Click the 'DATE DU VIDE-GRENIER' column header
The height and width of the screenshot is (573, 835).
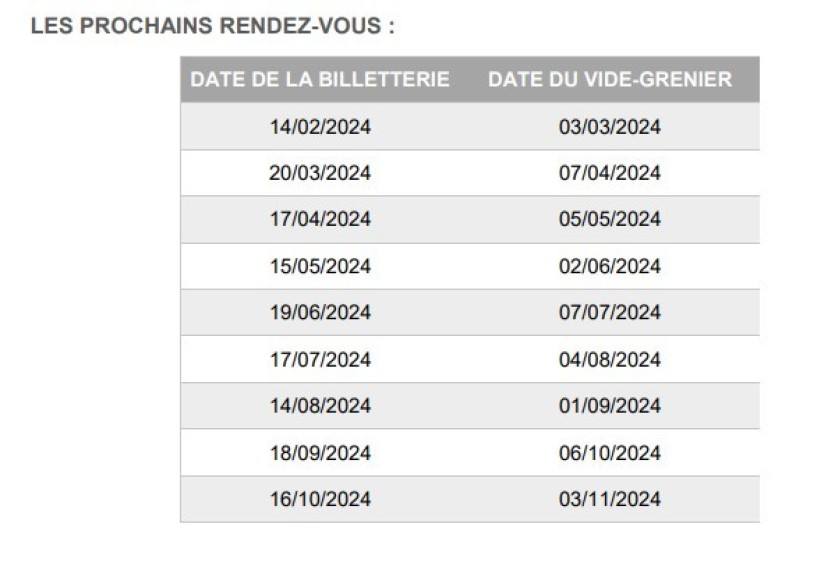point(610,80)
